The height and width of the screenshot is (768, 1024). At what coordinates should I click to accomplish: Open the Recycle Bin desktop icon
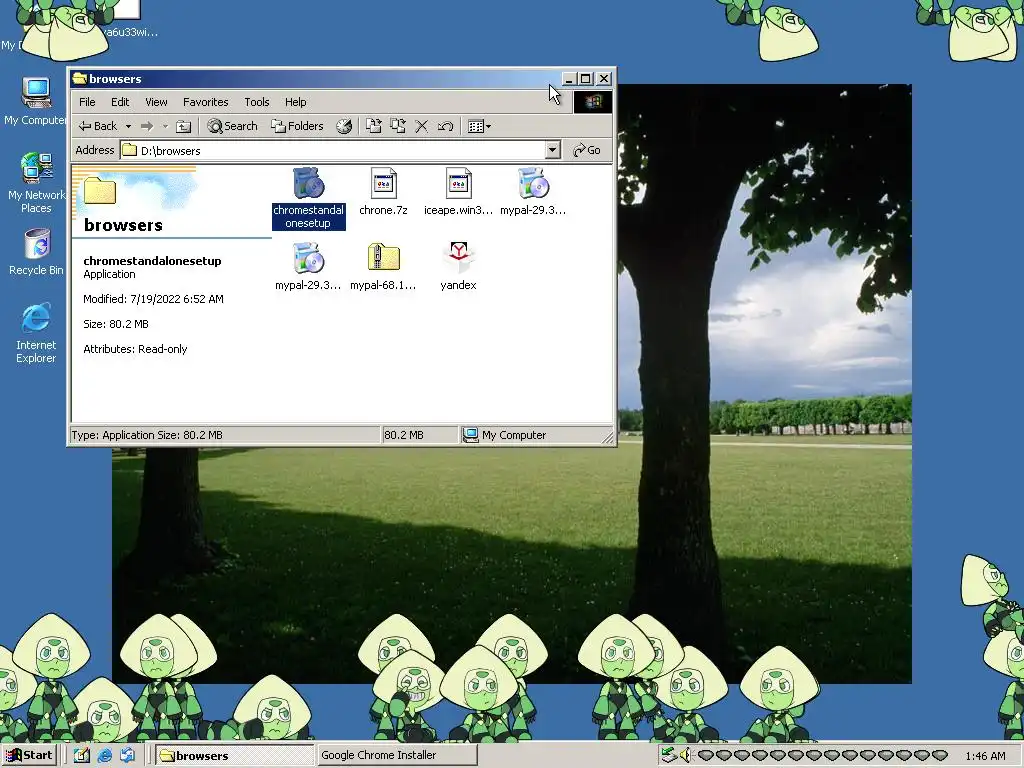(x=37, y=252)
